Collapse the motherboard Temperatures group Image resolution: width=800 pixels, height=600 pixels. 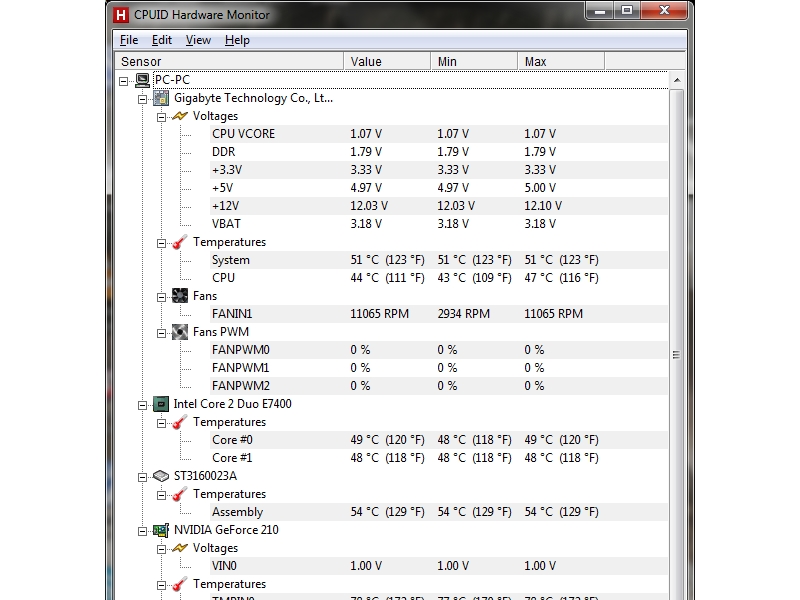point(161,243)
